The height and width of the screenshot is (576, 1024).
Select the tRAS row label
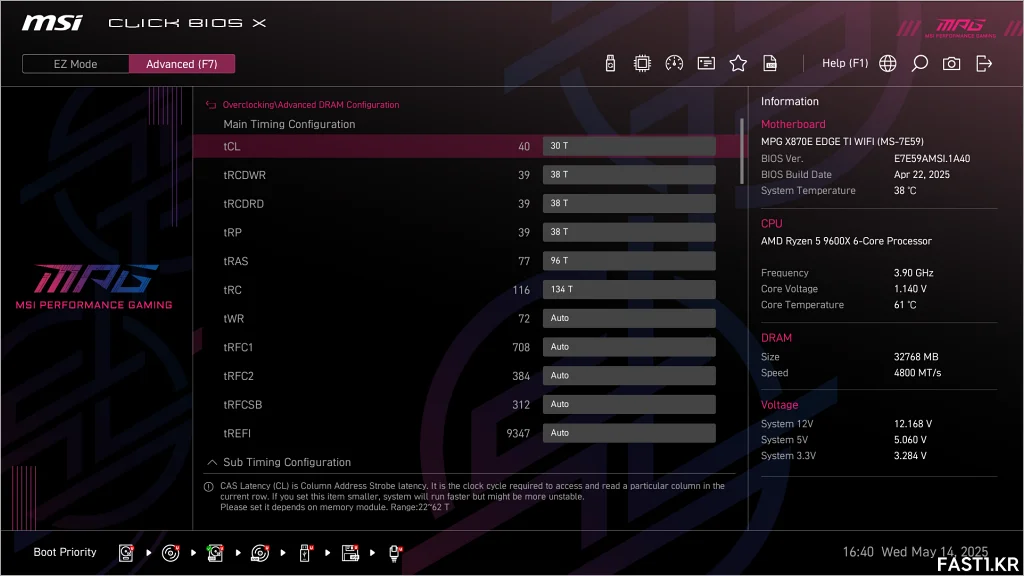236,261
